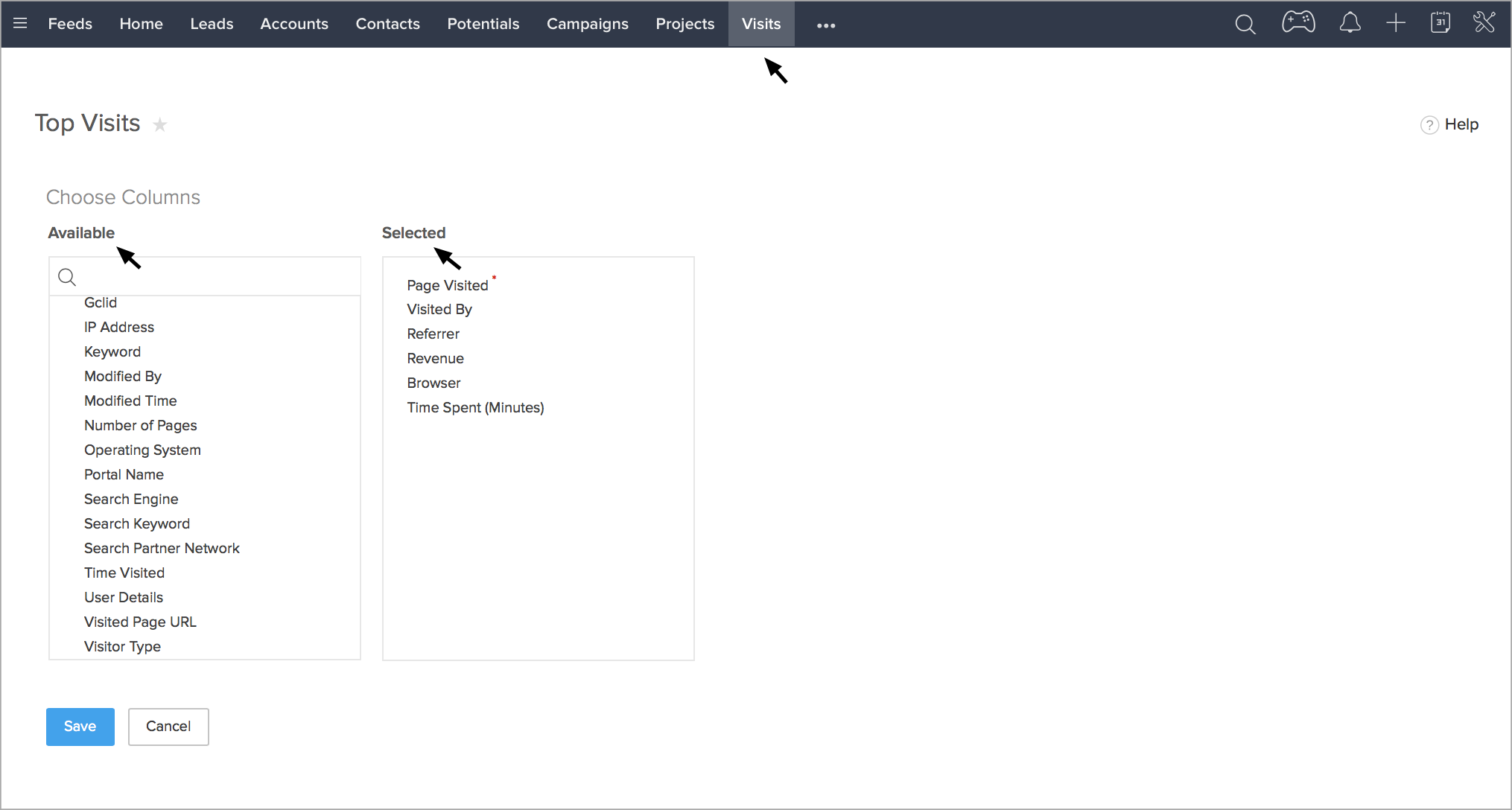The width and height of the screenshot is (1512, 810).
Task: Open the hamburger menu icon
Action: point(20,24)
